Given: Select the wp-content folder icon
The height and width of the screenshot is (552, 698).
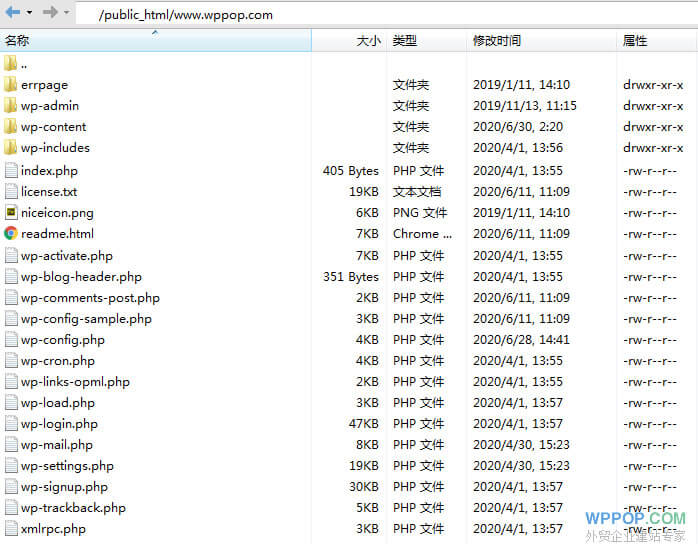Looking at the screenshot, I should (11, 127).
